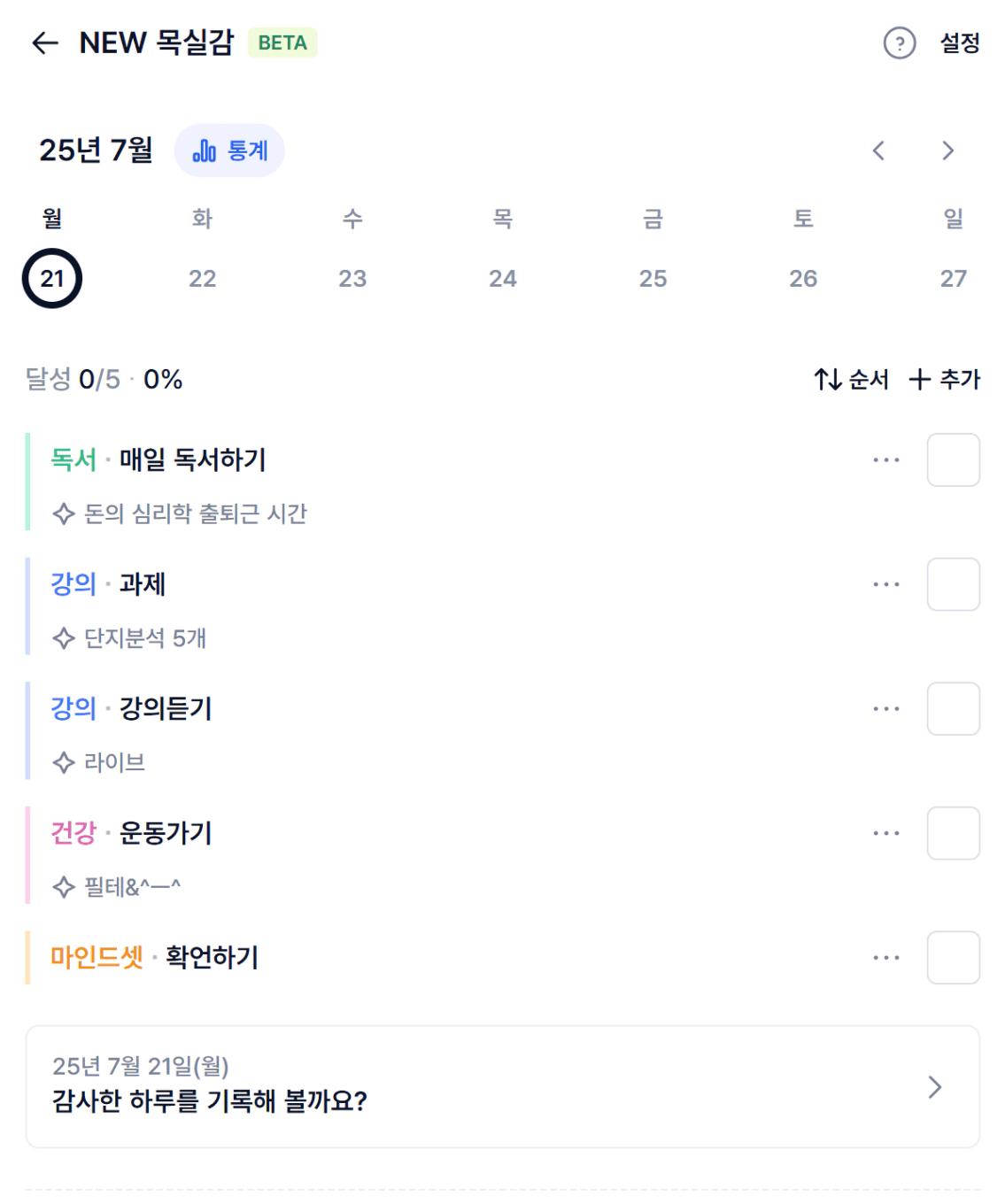Expand the gratitude journal card chevron
Screen dimensions: 1005x1204
coord(934,1087)
